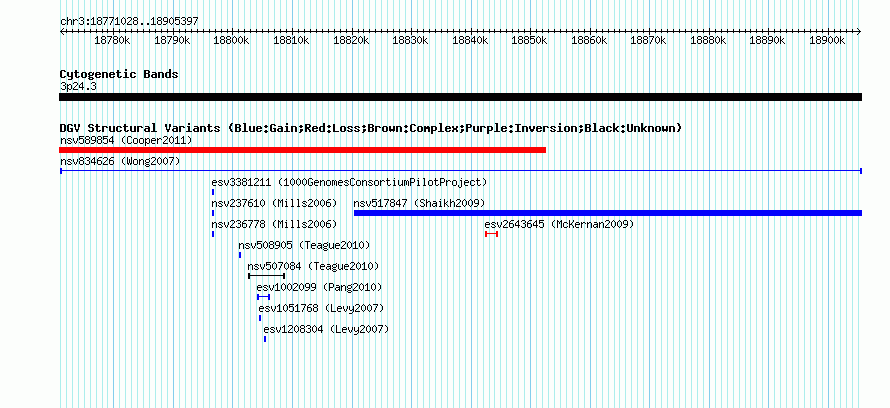Open the nsv236778 (Mills2006) label
Image resolution: width=890 pixels, height=408 pixels.
tap(274, 224)
